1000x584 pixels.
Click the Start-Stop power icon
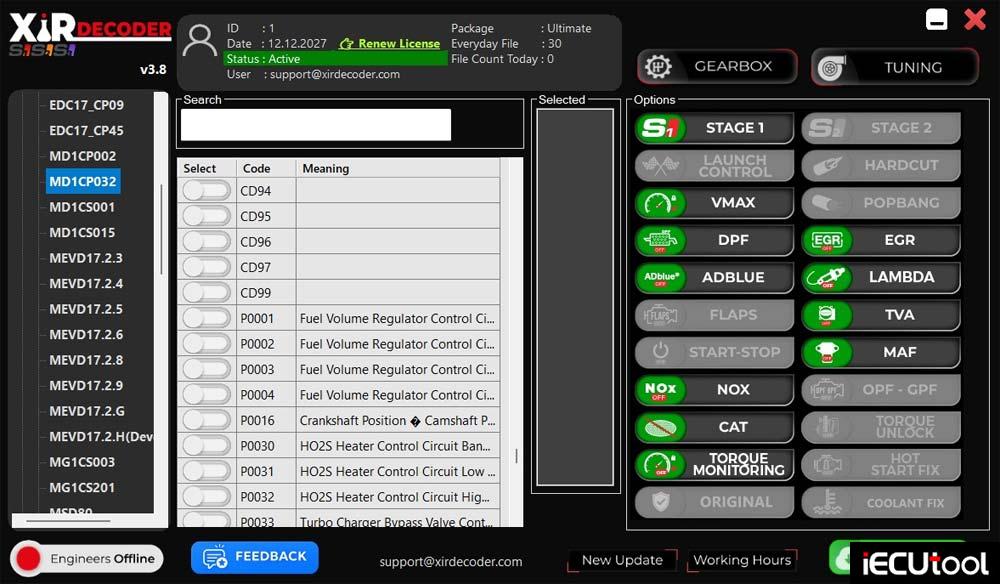(x=660, y=353)
